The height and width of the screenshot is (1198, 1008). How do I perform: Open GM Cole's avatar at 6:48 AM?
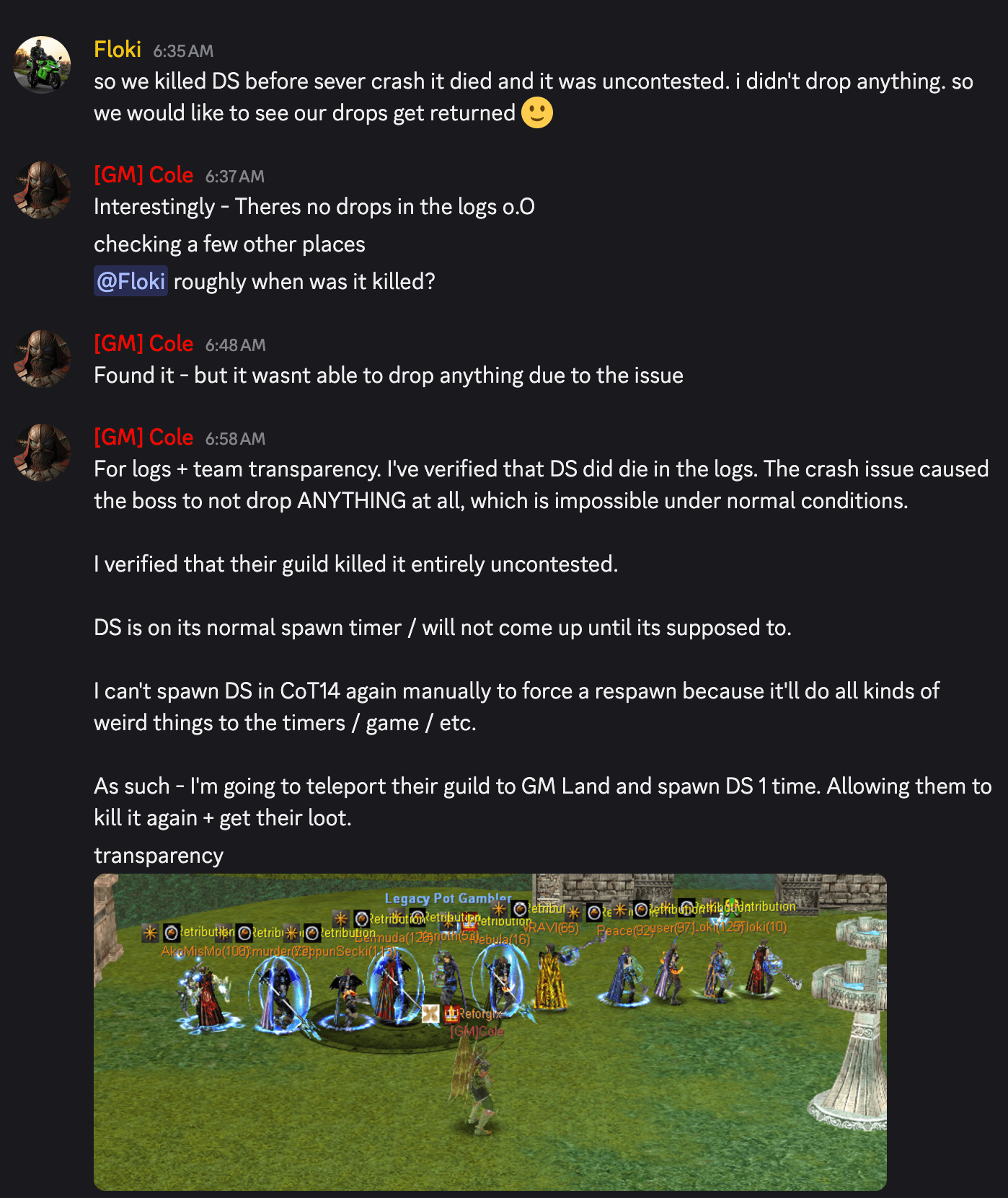[42, 359]
